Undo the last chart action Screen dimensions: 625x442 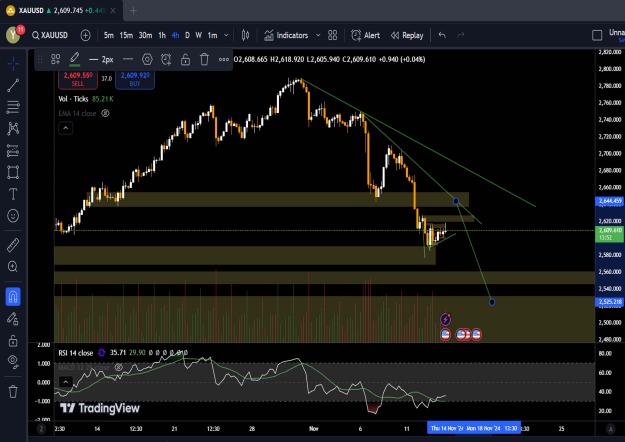[x=442, y=35]
